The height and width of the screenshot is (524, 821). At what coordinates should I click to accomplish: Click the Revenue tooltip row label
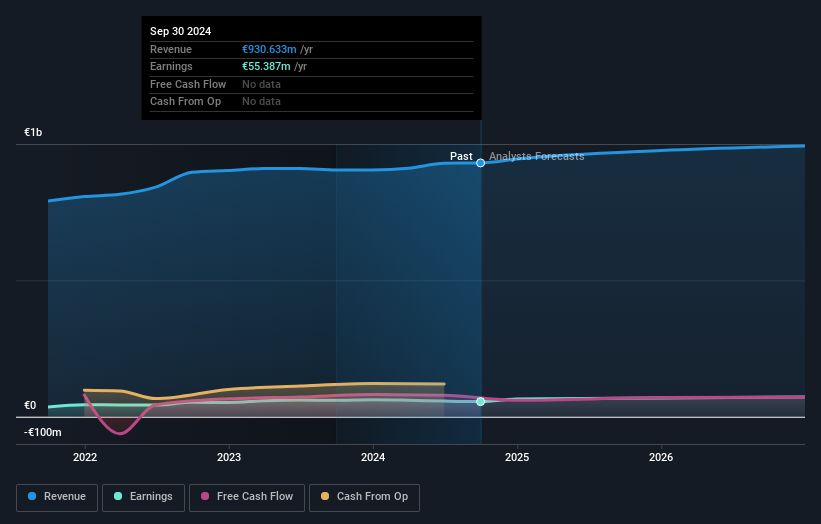coord(171,49)
